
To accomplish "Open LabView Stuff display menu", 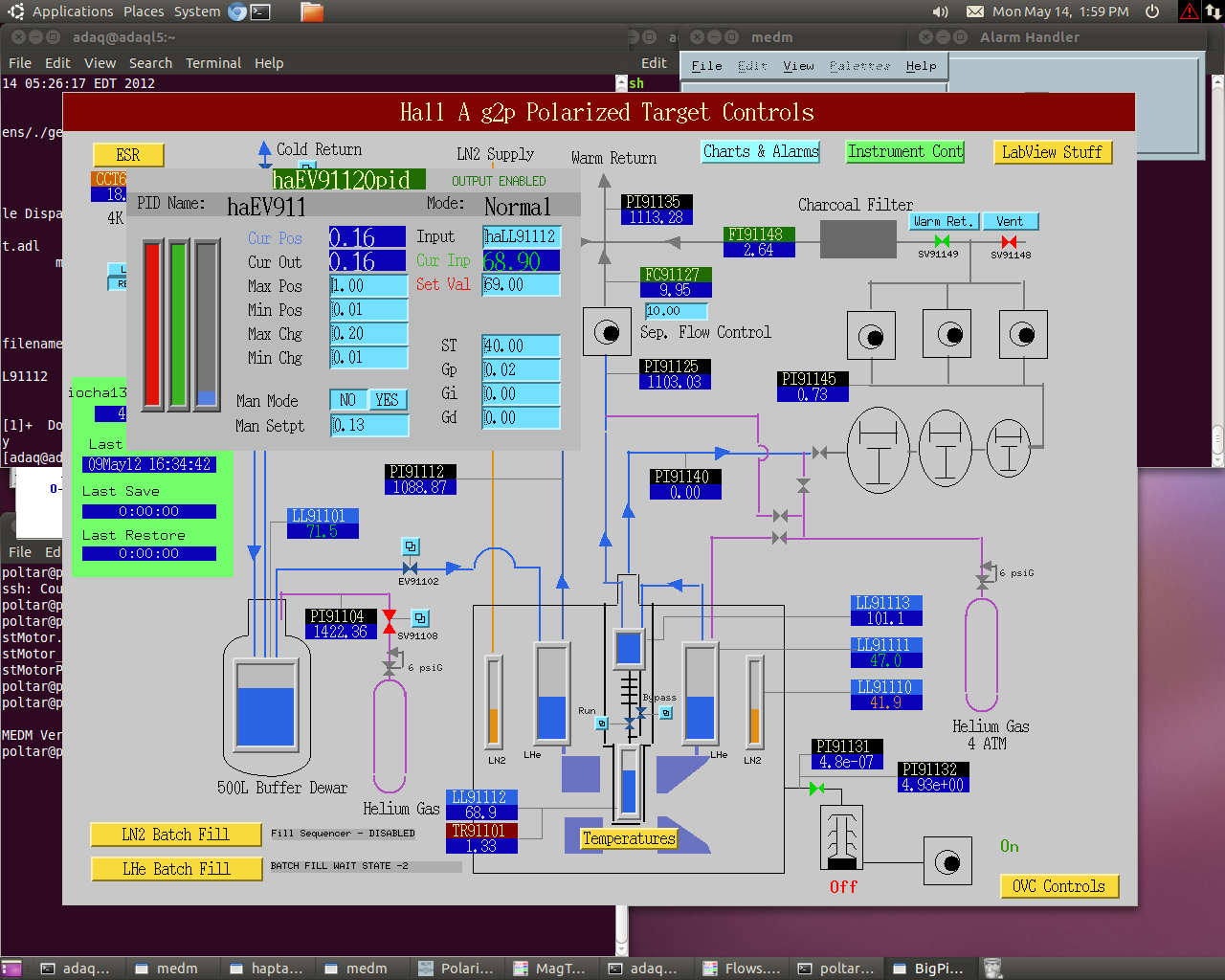I will (1052, 152).
